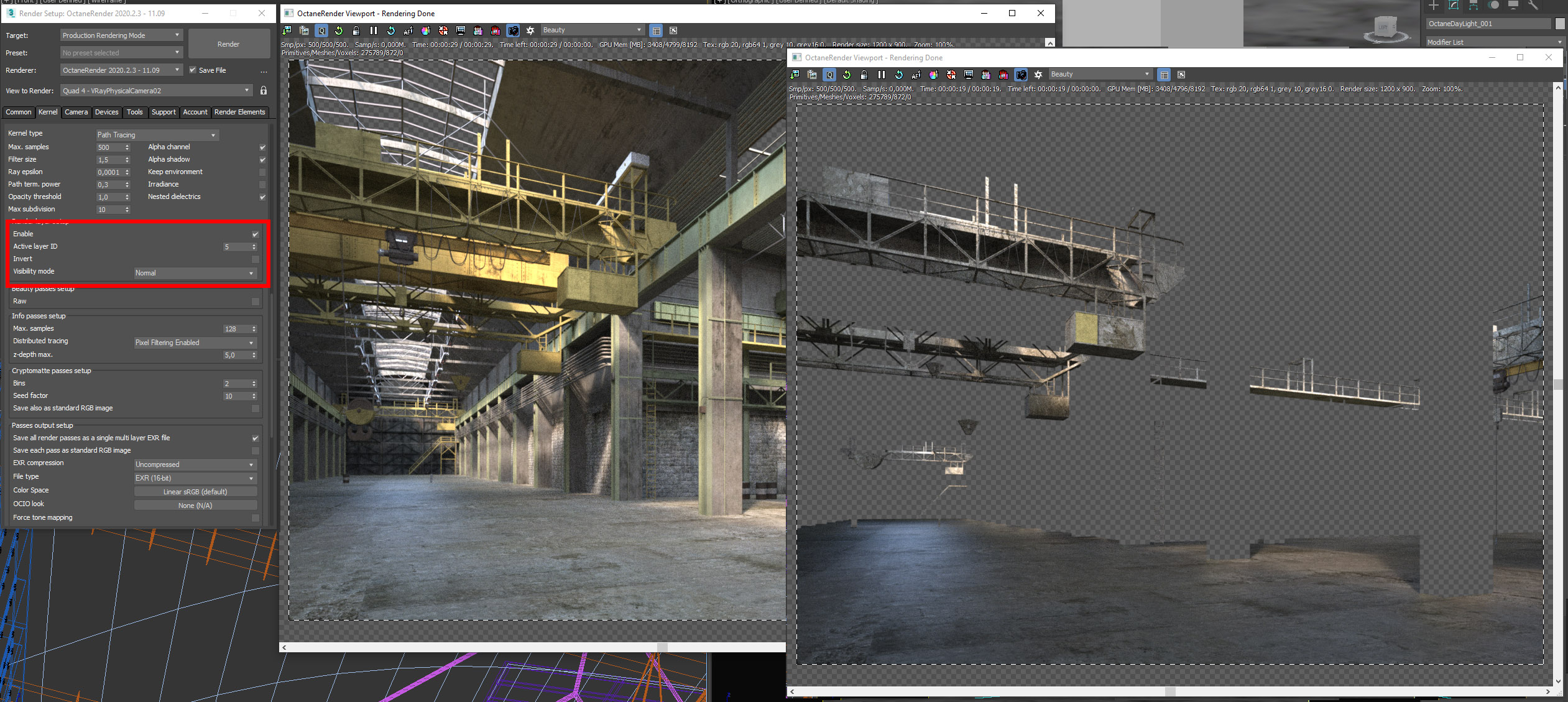Click the pause icon in the left Octane viewport

(373, 30)
